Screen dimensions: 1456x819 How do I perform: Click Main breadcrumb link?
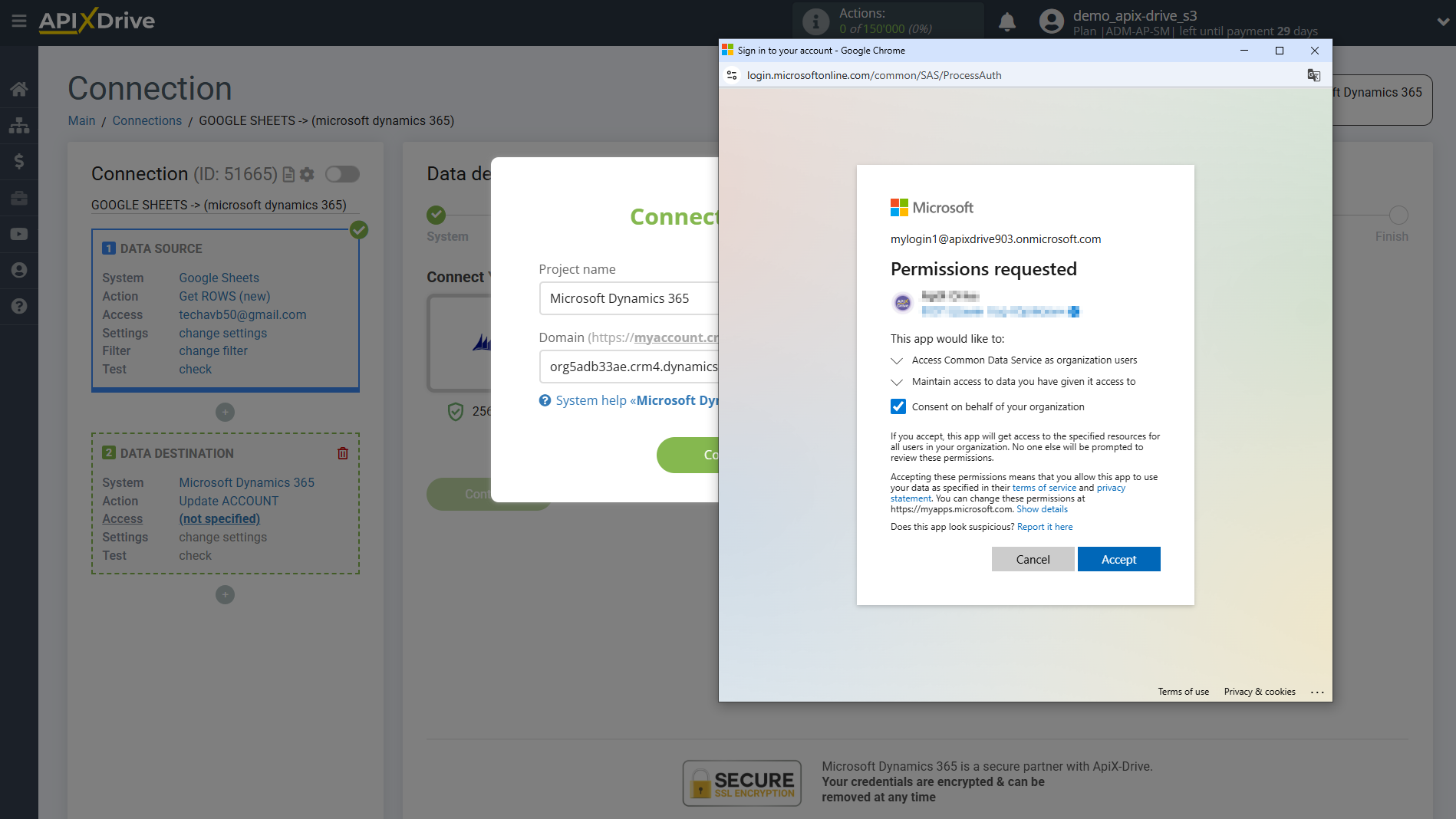coord(81,120)
